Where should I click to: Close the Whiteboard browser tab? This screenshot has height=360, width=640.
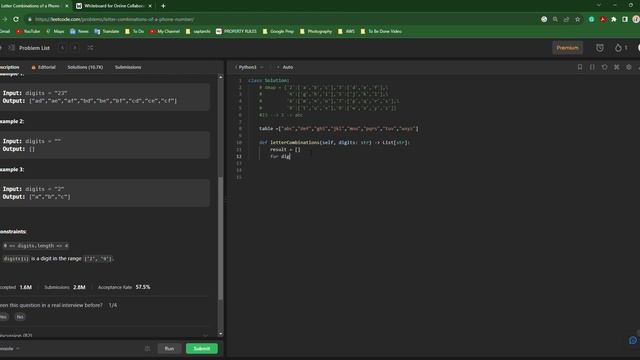point(150,6)
